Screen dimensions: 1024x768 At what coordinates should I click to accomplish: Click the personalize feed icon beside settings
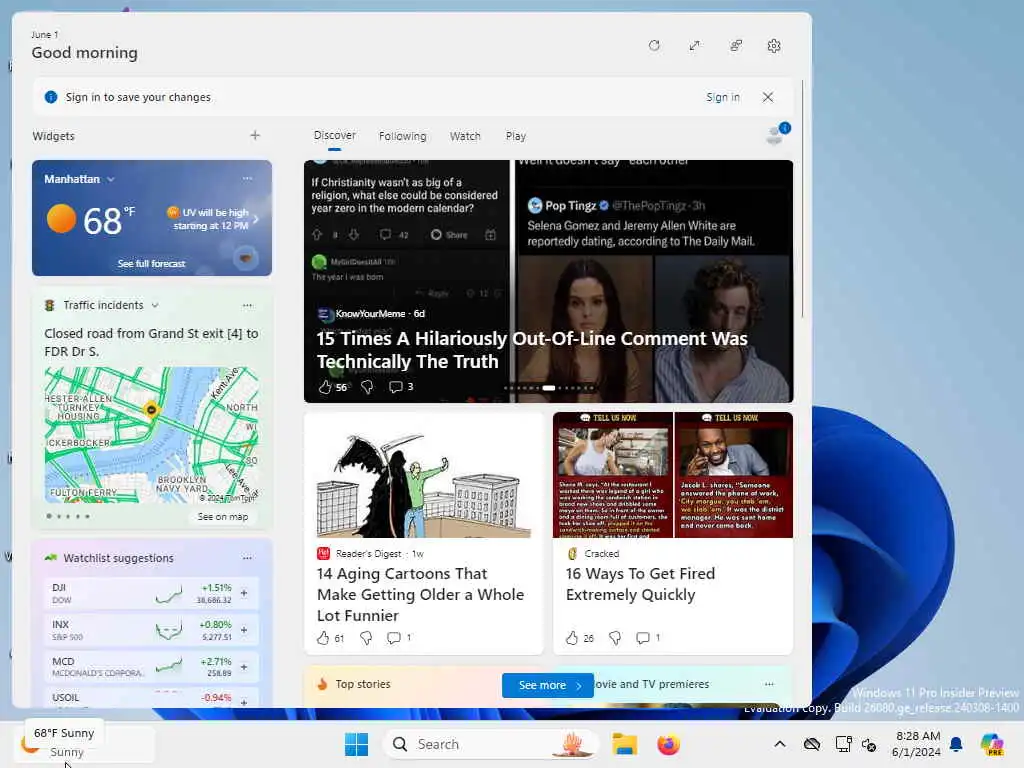(735, 46)
